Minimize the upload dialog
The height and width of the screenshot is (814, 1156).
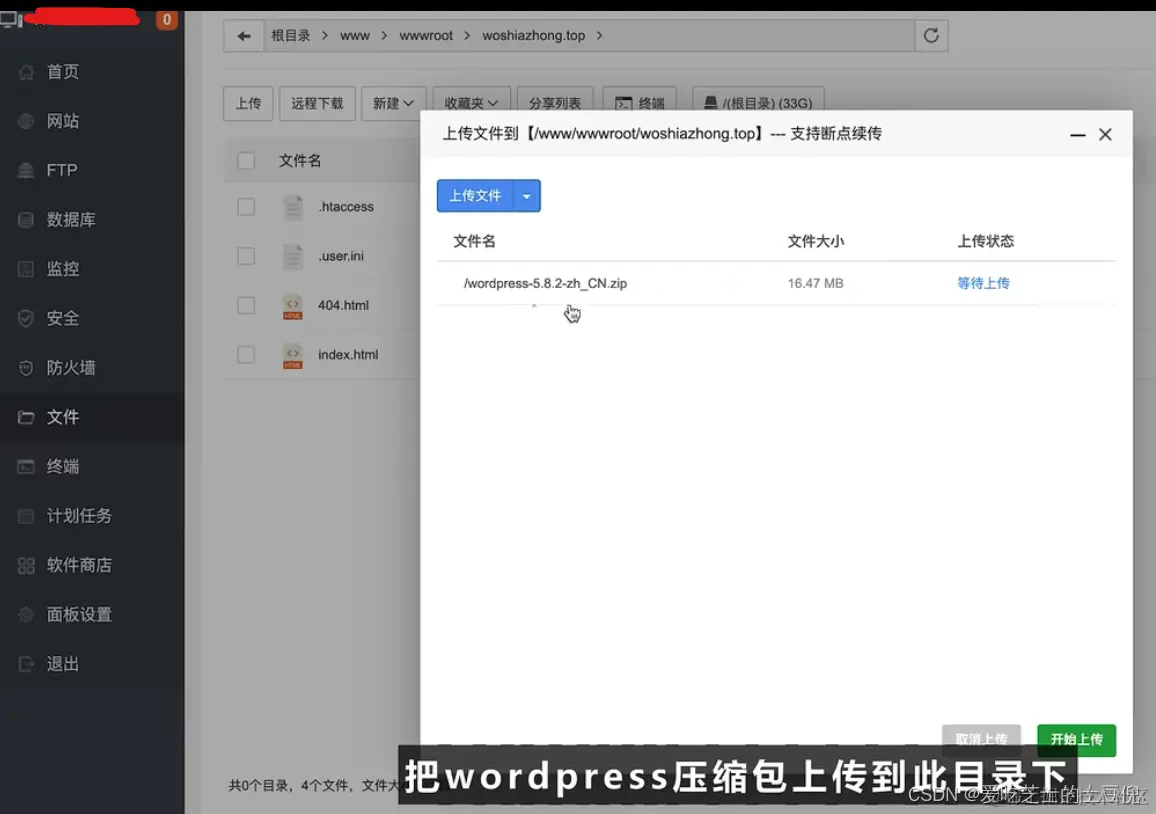(x=1077, y=135)
